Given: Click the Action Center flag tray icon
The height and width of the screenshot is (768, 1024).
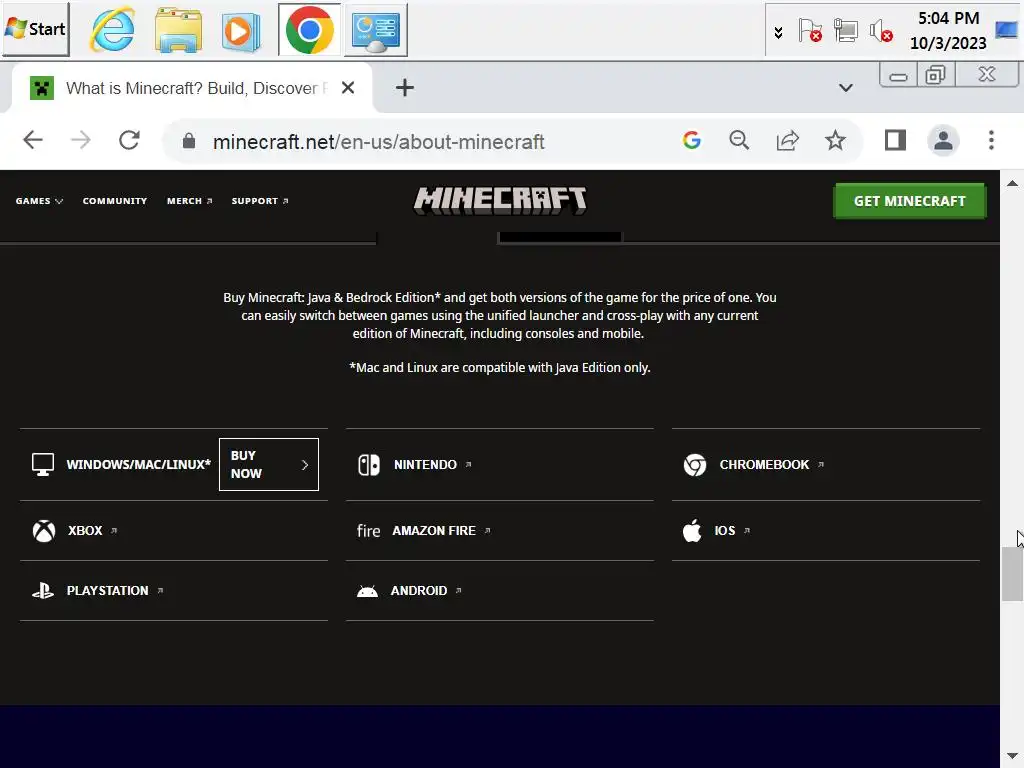Looking at the screenshot, I should [810, 31].
